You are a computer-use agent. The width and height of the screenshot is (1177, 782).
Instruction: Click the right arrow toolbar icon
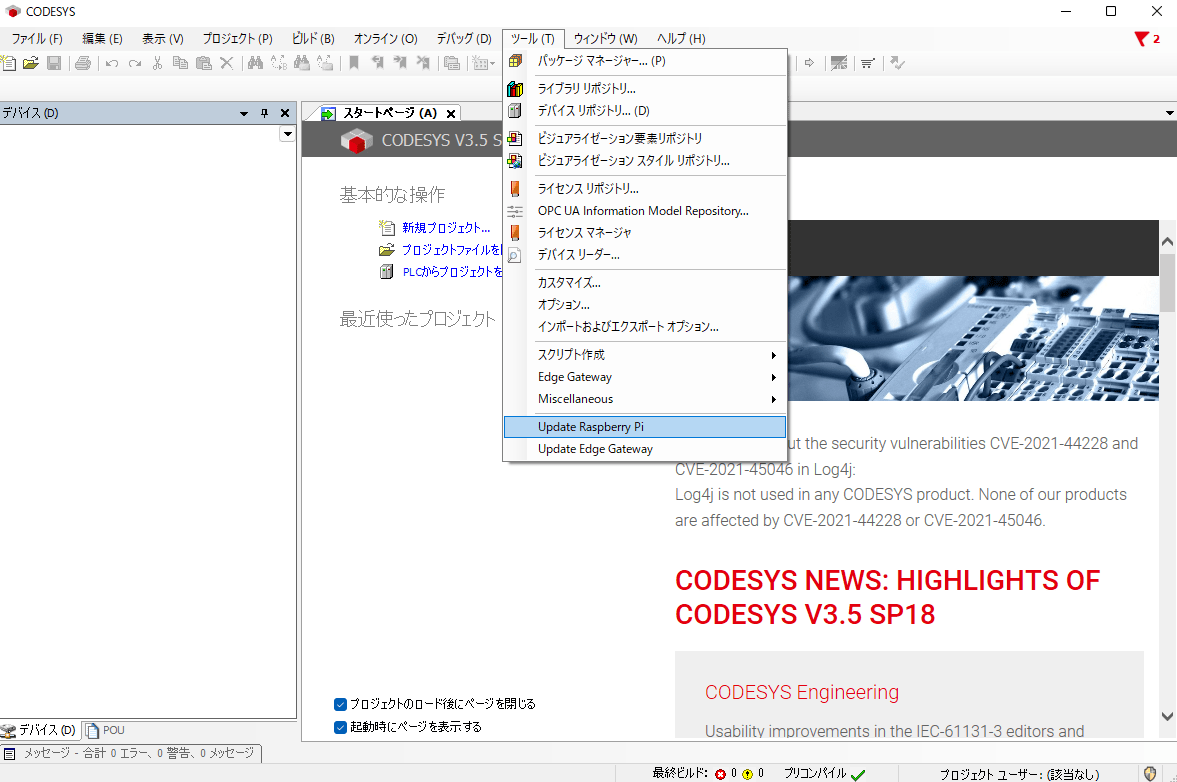click(x=809, y=63)
